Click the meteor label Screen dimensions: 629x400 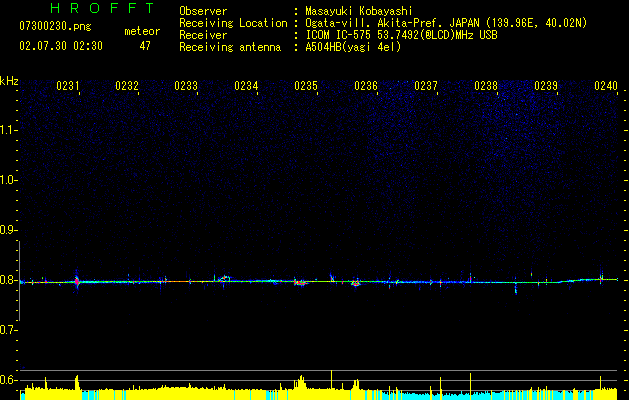[142, 31]
